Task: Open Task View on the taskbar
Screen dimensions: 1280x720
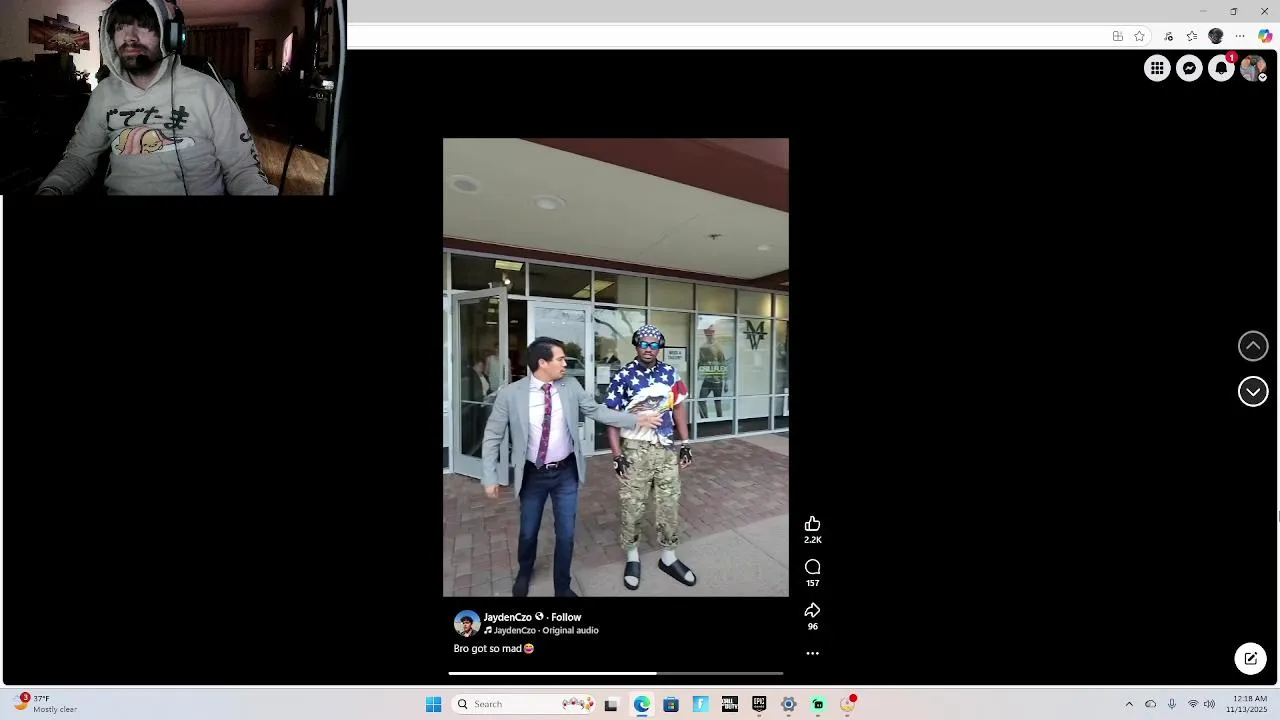Action: click(x=611, y=704)
